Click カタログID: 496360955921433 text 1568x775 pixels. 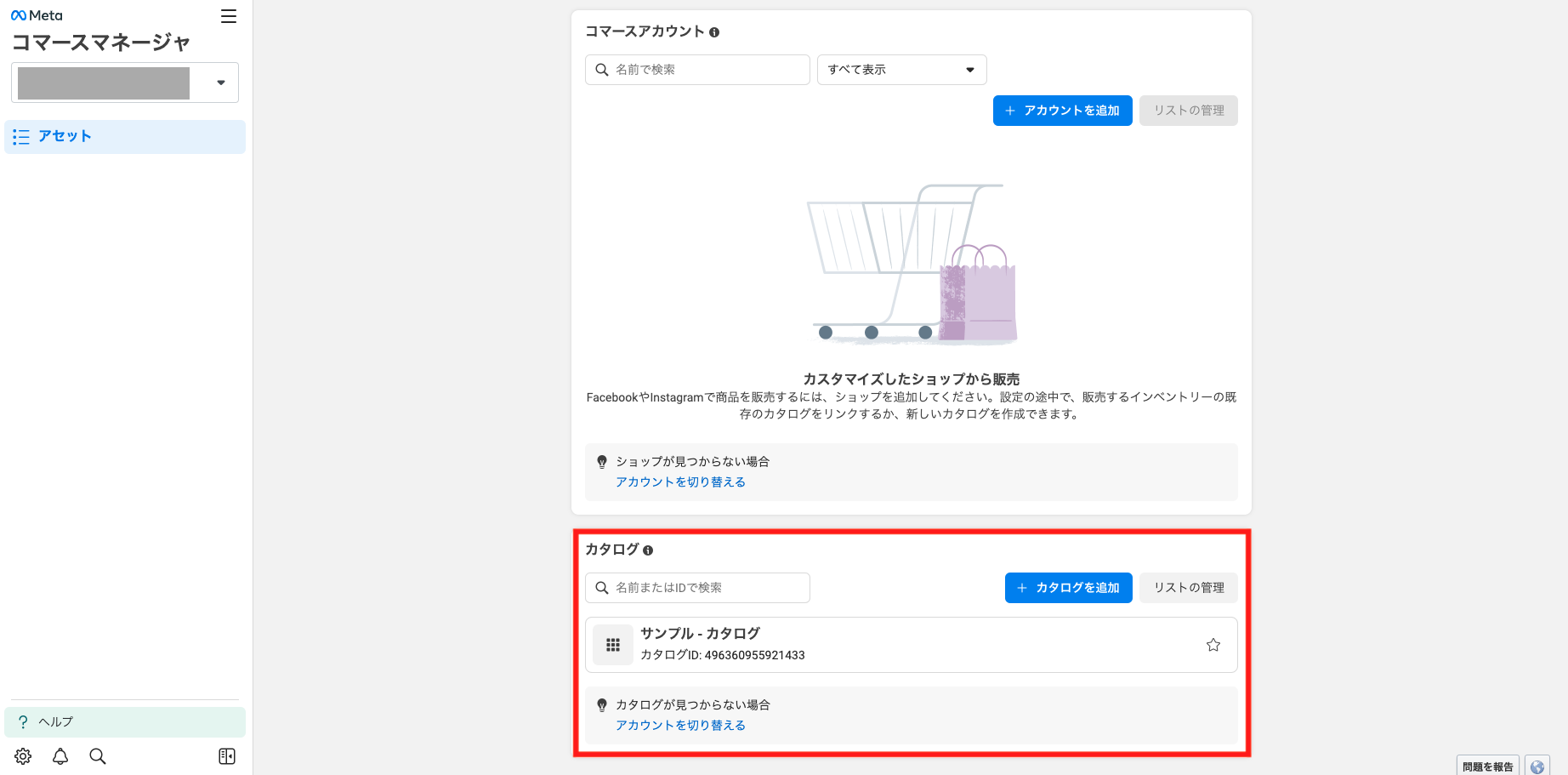[722, 655]
